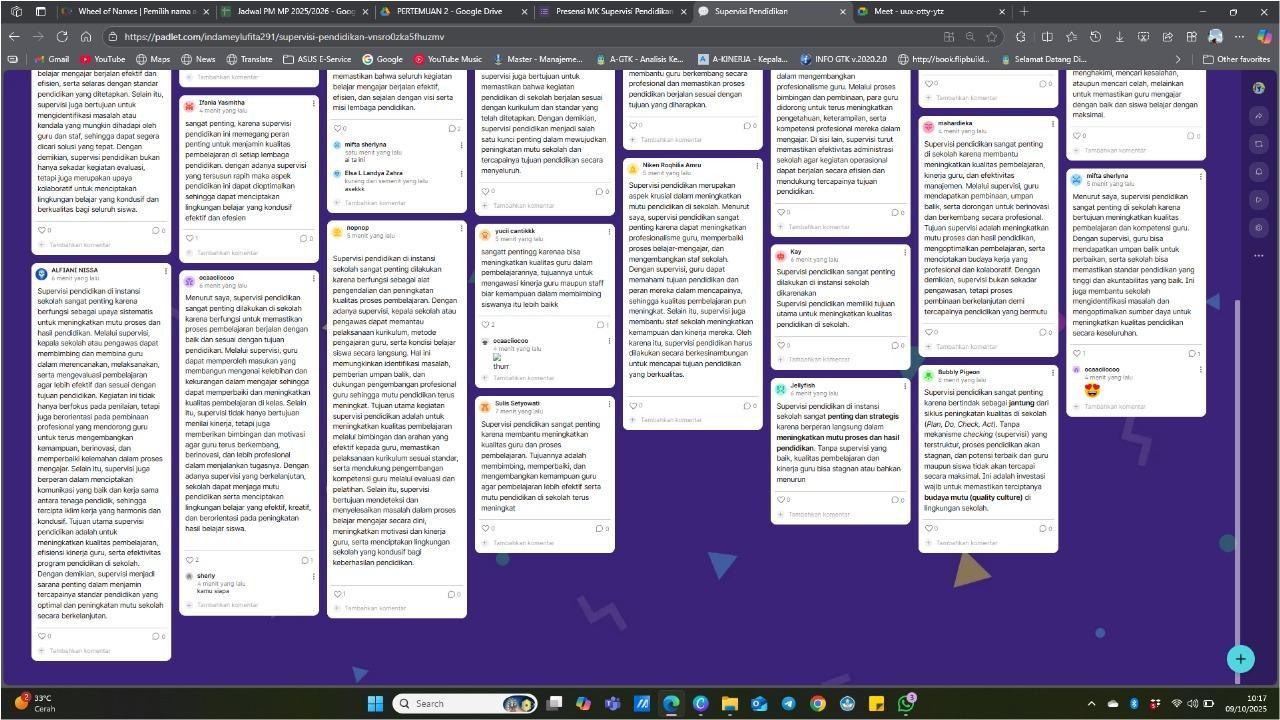This screenshot has height=720, width=1280.
Task: Start slideshow with the play icon
Action: tap(1259, 200)
